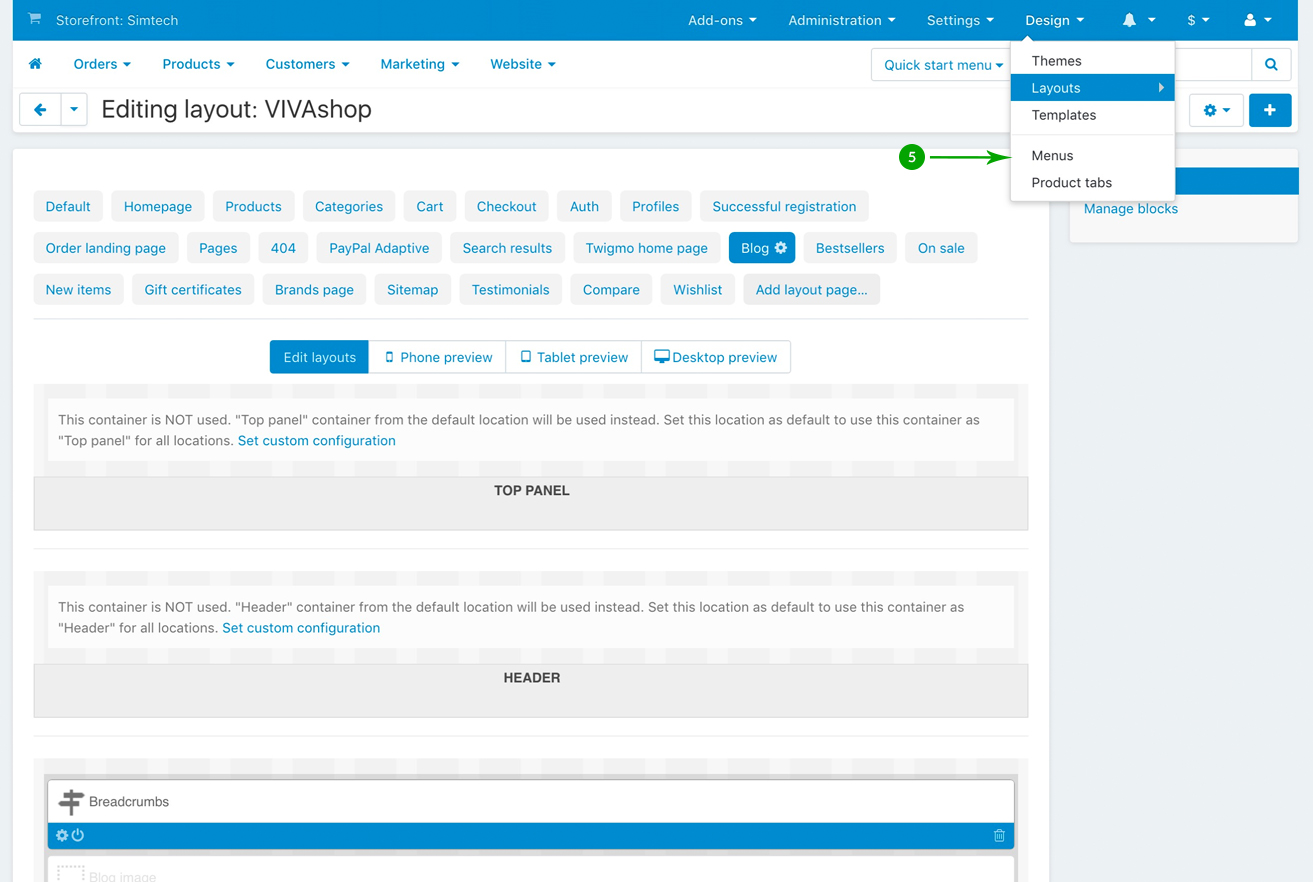Screen dimensions: 1313x882
Task: Click the blue plus add button
Action: pyautogui.click(x=1269, y=110)
